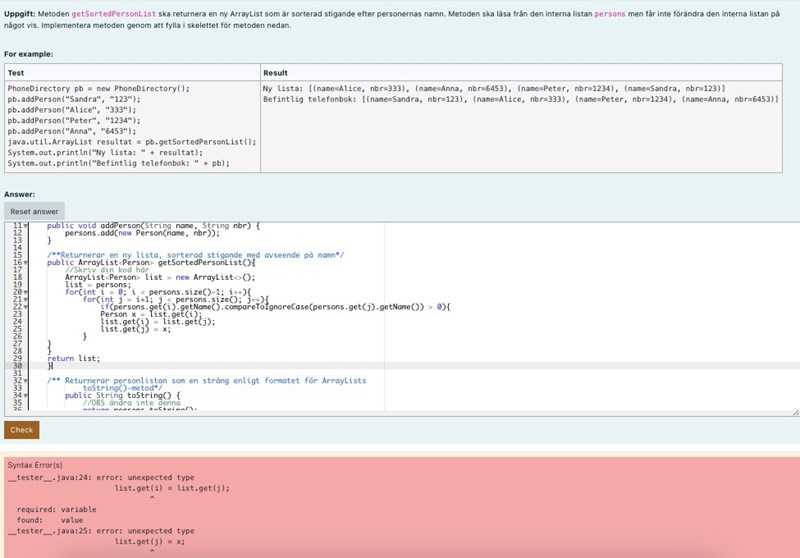Screen dimensions: 800x558
Task: Click line number 18 in the gutter
Action: pyautogui.click(x=15, y=277)
